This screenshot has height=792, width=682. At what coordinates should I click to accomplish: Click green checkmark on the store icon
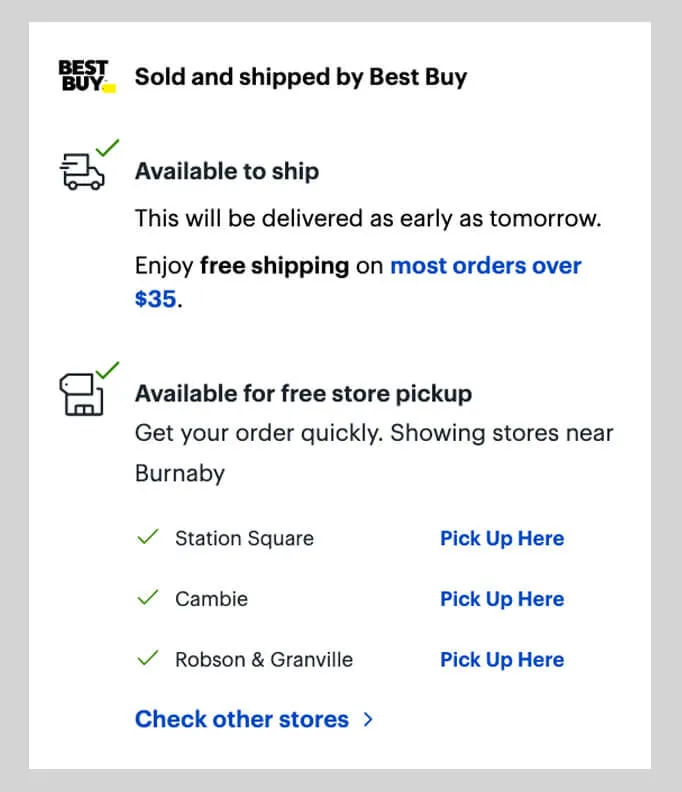click(107, 368)
